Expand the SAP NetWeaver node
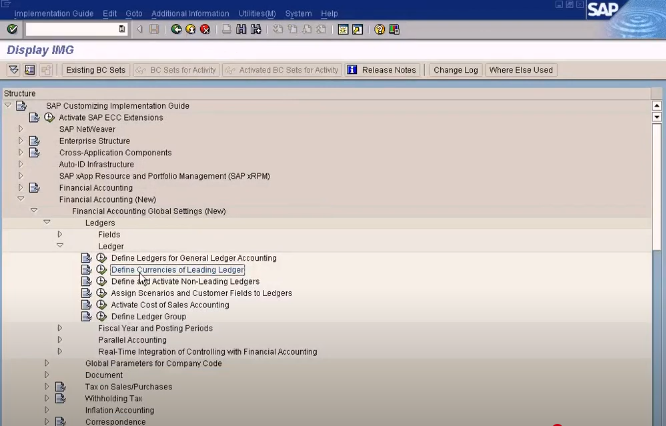This screenshot has height=426, width=666. pos(21,129)
